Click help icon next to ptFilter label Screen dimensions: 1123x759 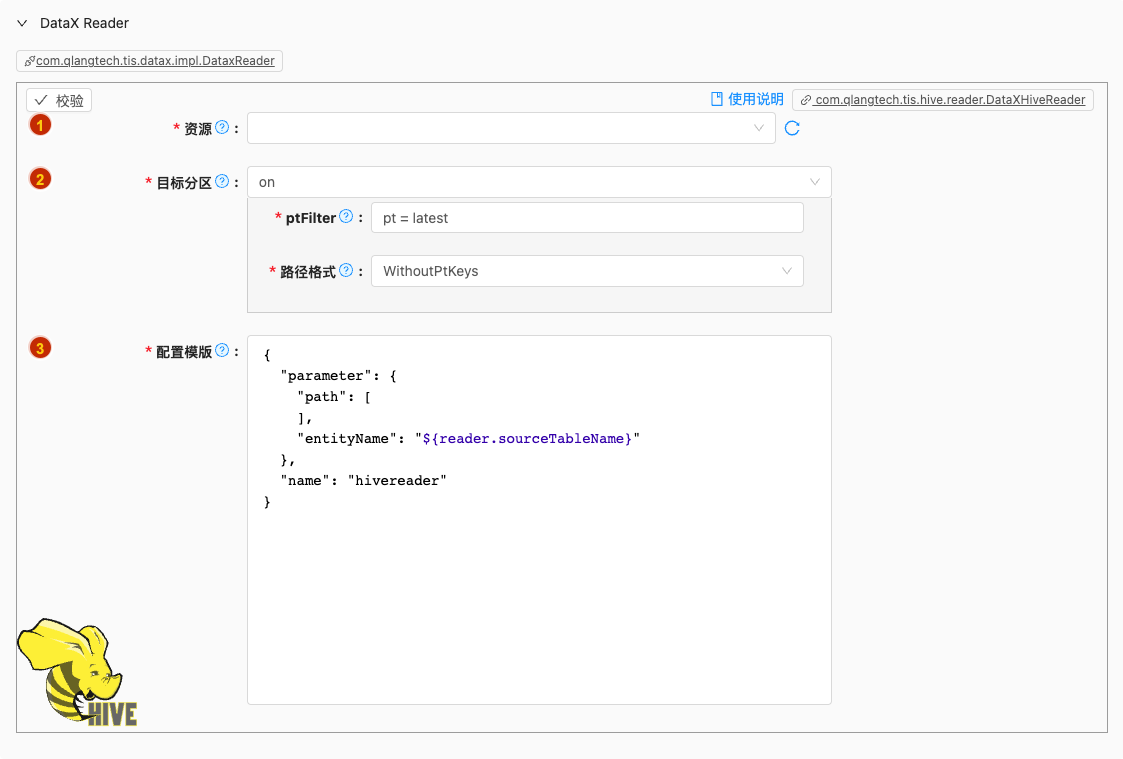point(346,217)
